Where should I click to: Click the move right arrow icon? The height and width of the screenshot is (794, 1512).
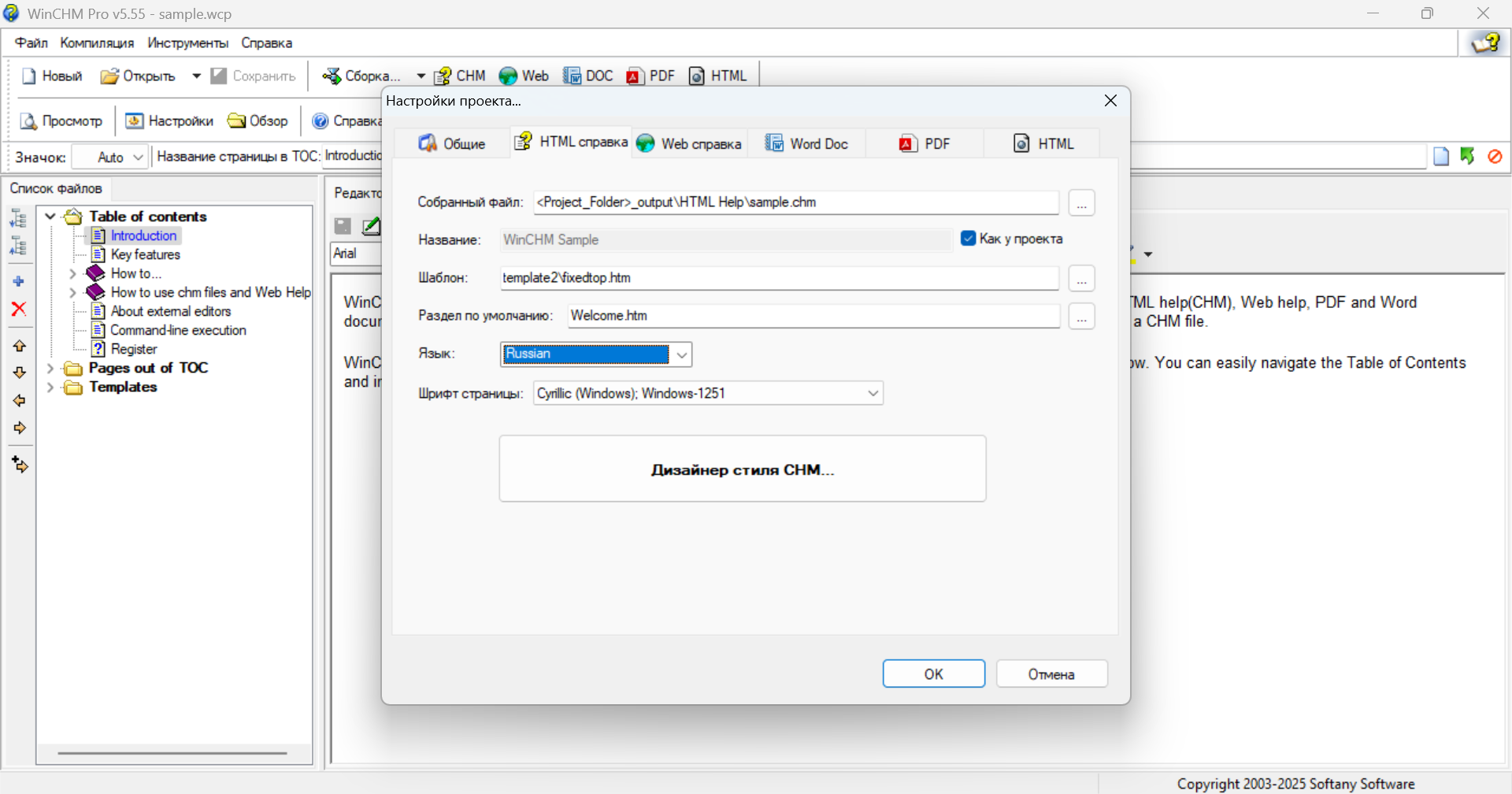click(20, 428)
